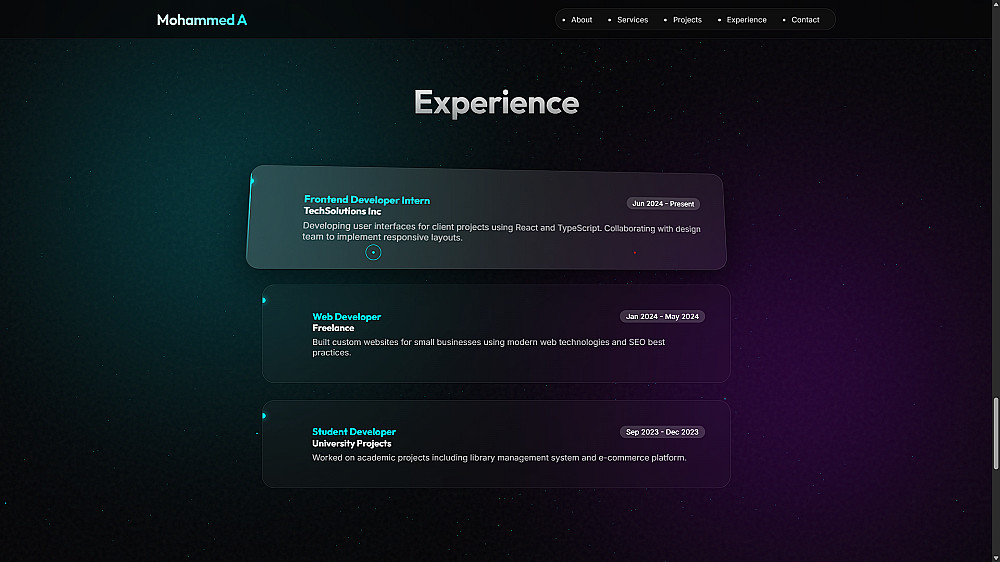The height and width of the screenshot is (562, 1000).
Task: Click the University Projects label
Action: [351, 444]
